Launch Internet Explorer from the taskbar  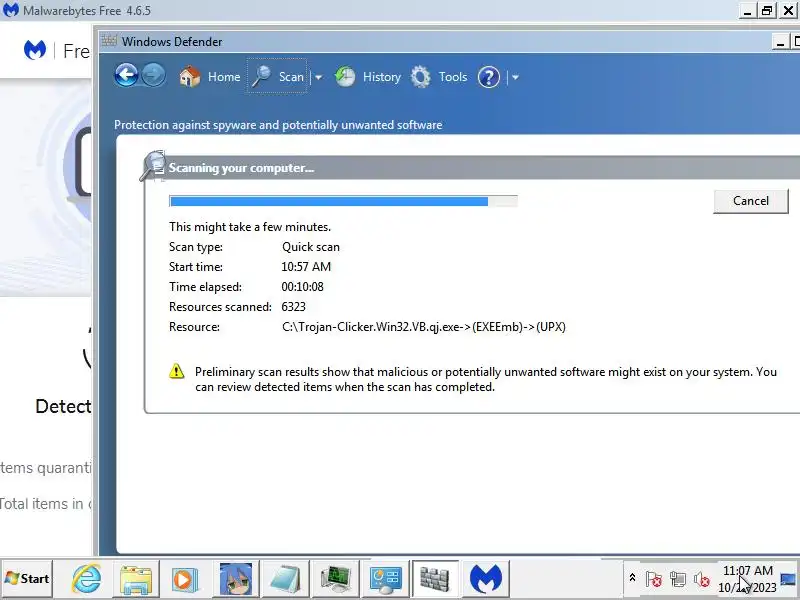(86, 579)
